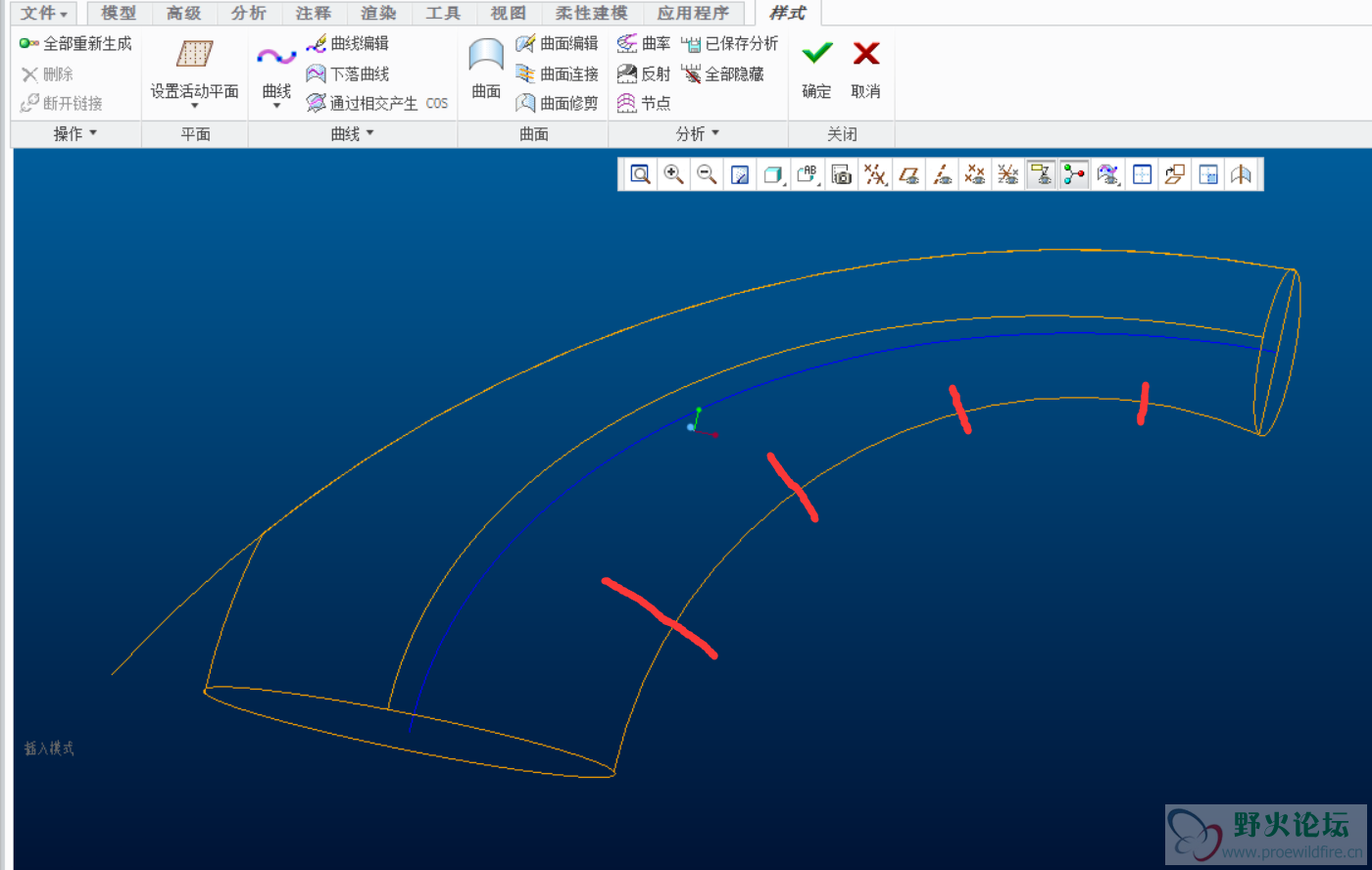Click 下落曲线 drop curve

pyautogui.click(x=348, y=73)
